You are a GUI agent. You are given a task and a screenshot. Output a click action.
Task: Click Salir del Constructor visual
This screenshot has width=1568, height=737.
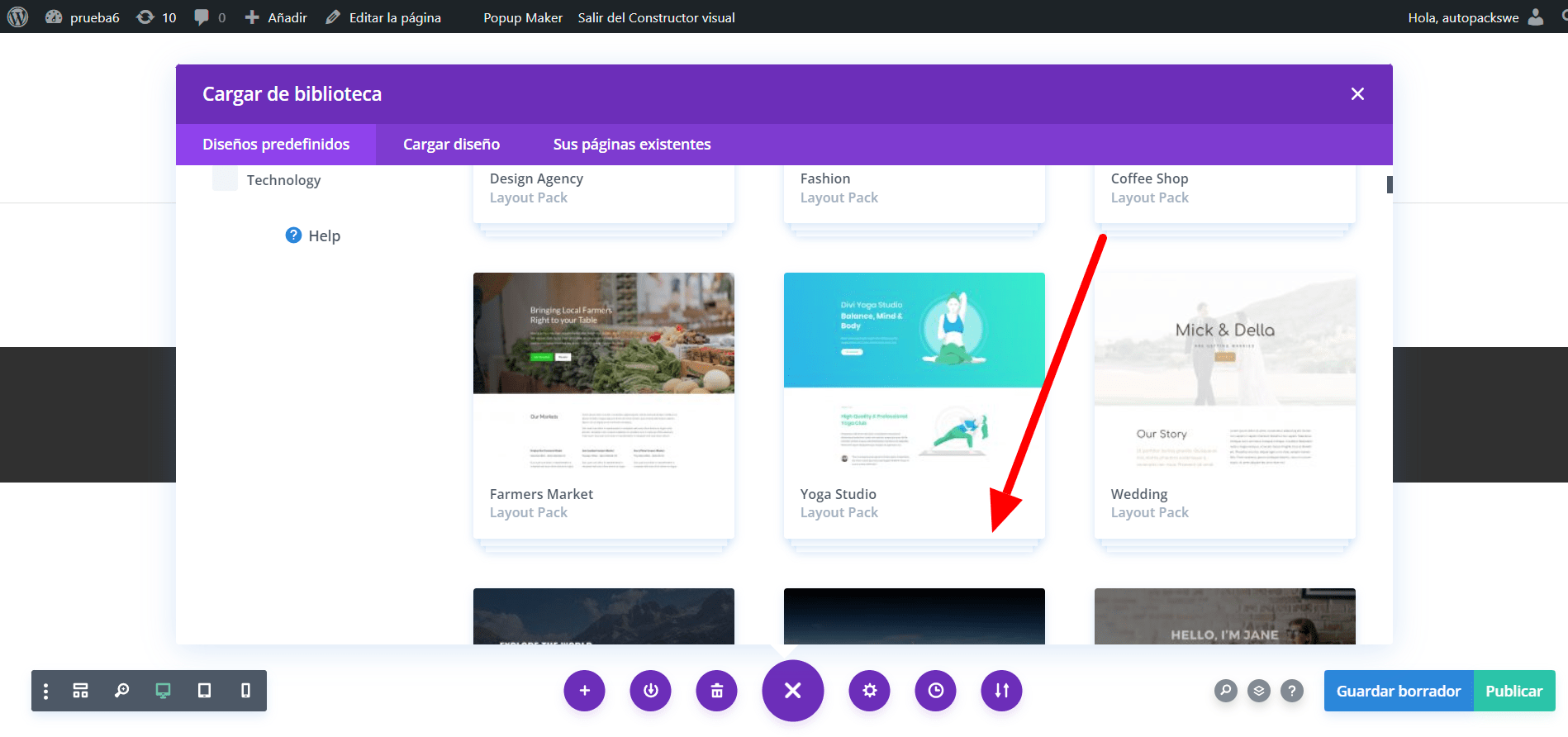(x=656, y=17)
